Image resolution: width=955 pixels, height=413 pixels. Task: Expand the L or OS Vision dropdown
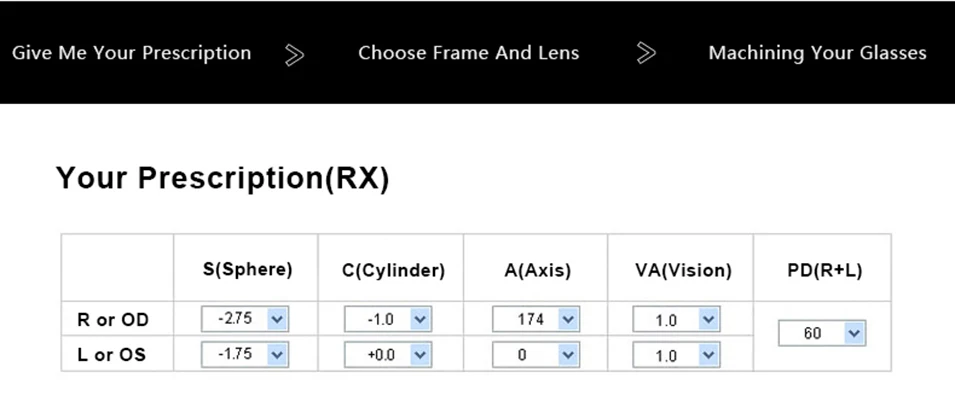coord(676,355)
